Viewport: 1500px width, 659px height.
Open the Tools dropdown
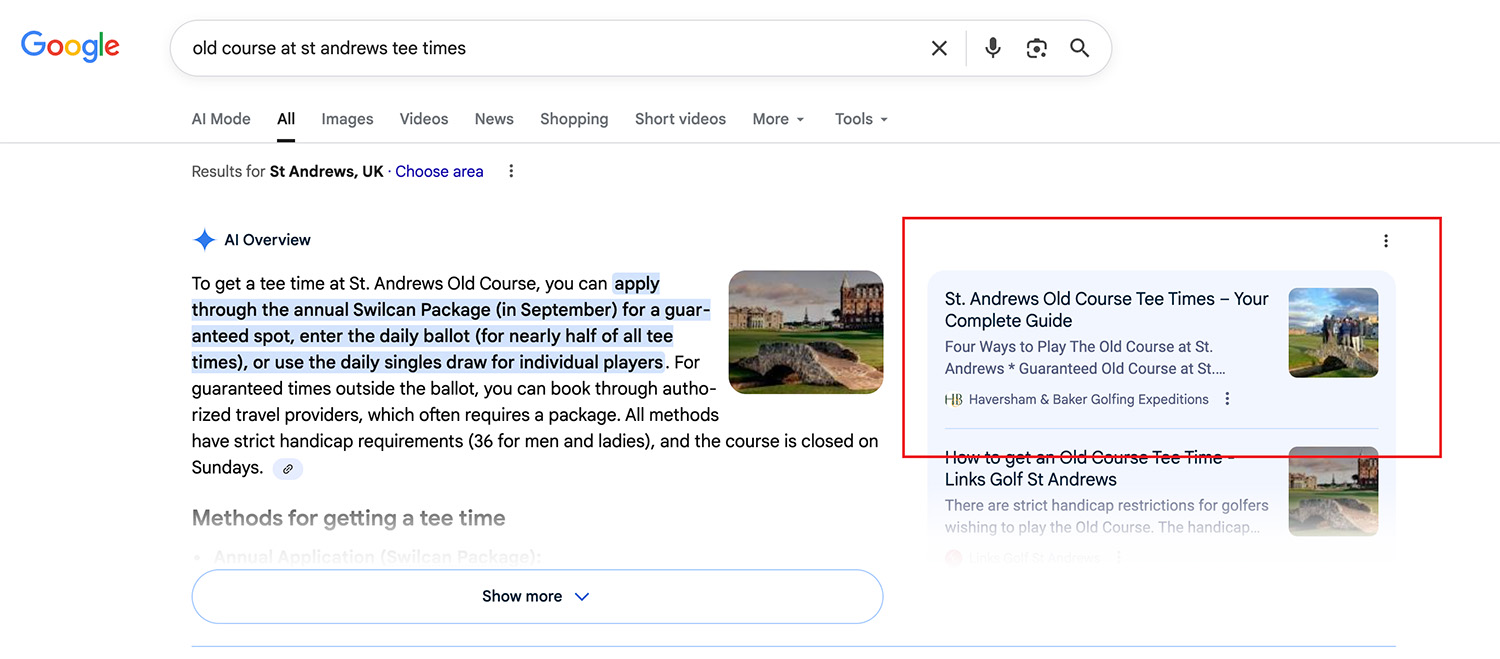pyautogui.click(x=860, y=119)
